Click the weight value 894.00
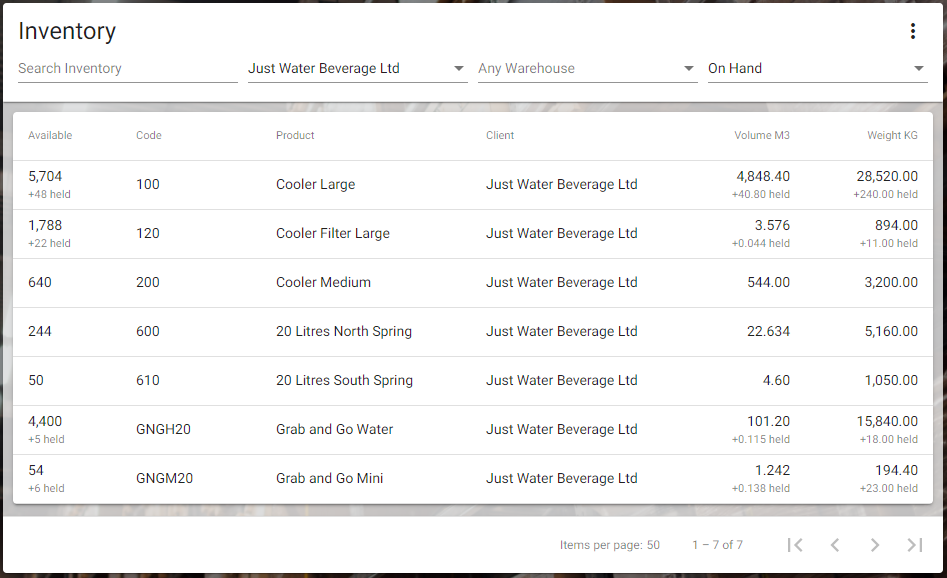This screenshot has height=578, width=947. (896, 225)
